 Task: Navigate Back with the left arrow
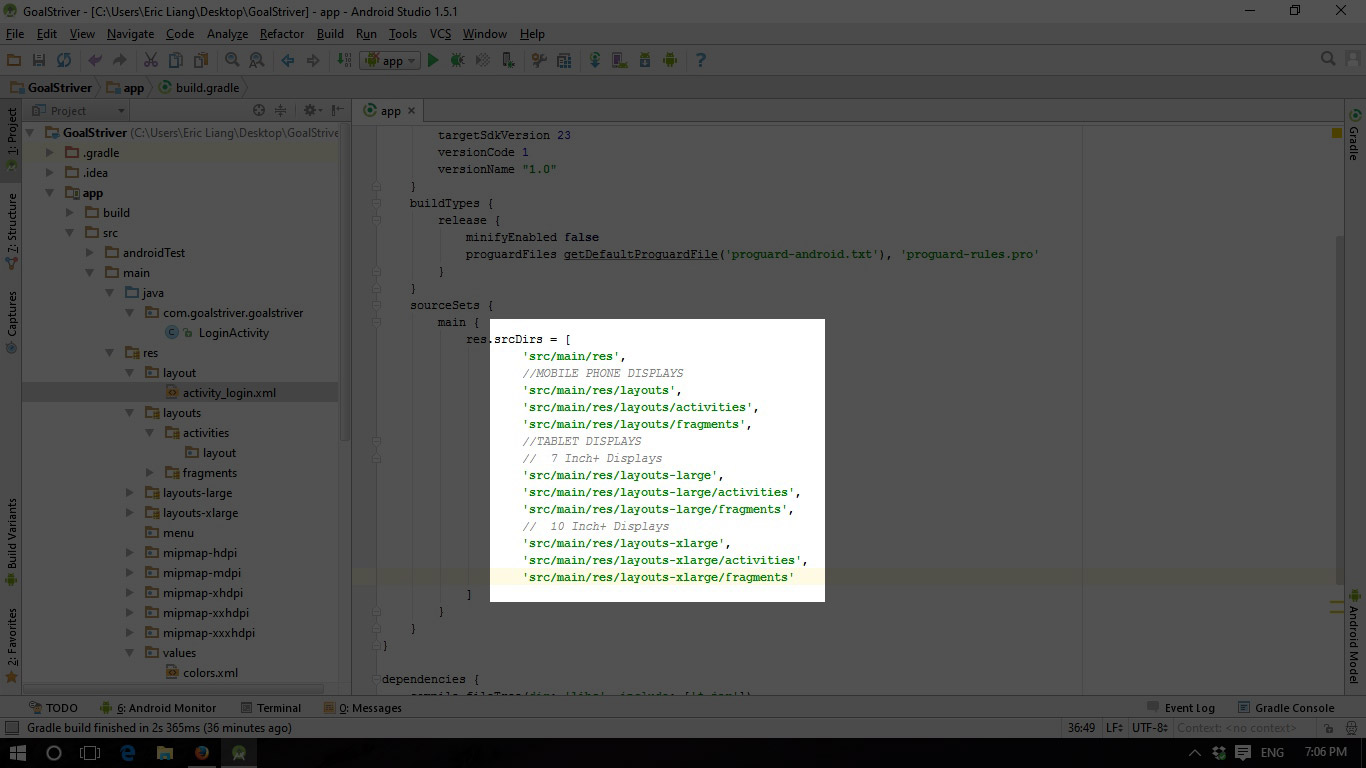288,60
